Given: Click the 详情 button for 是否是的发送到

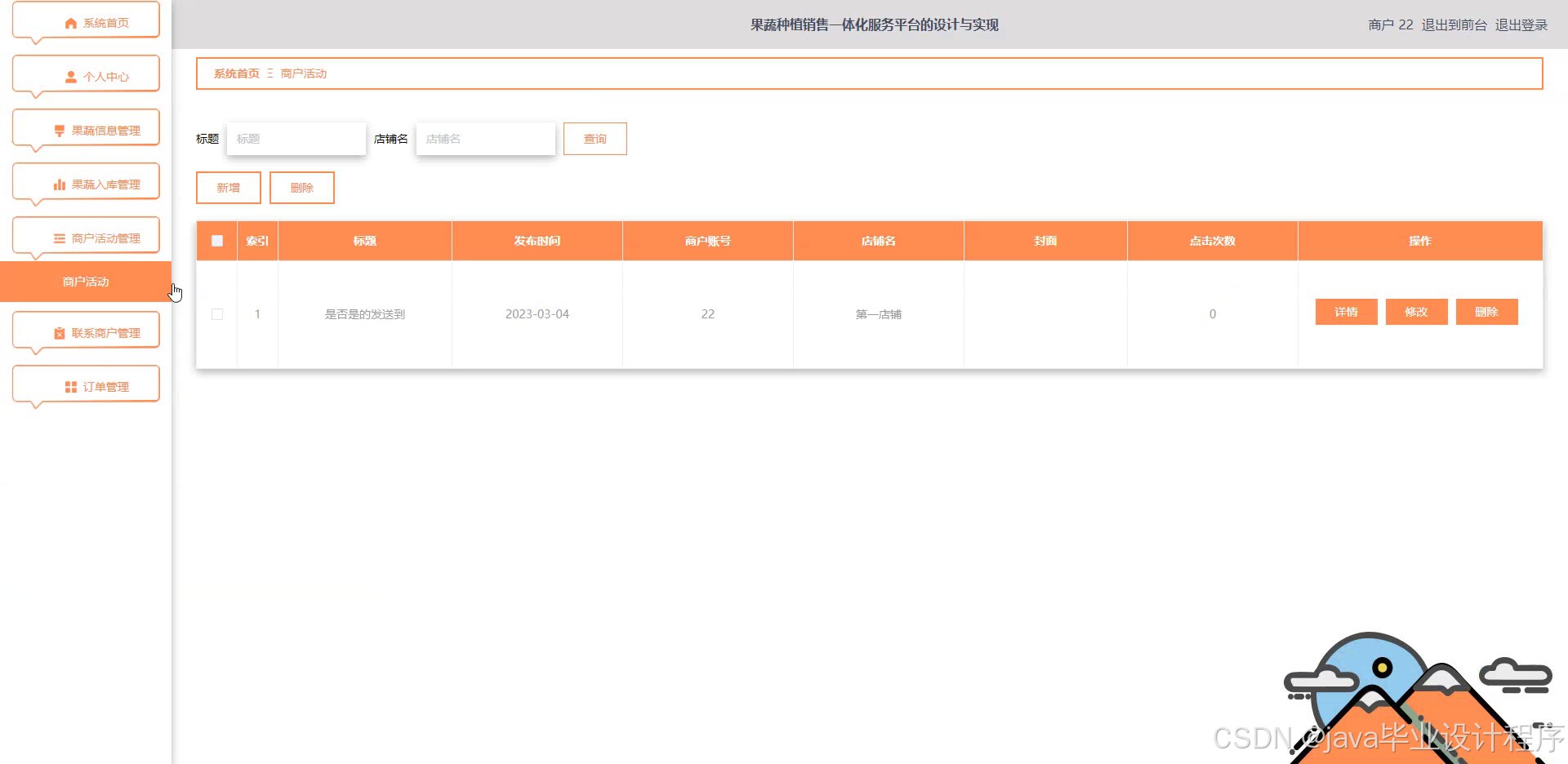Looking at the screenshot, I should pos(1347,312).
